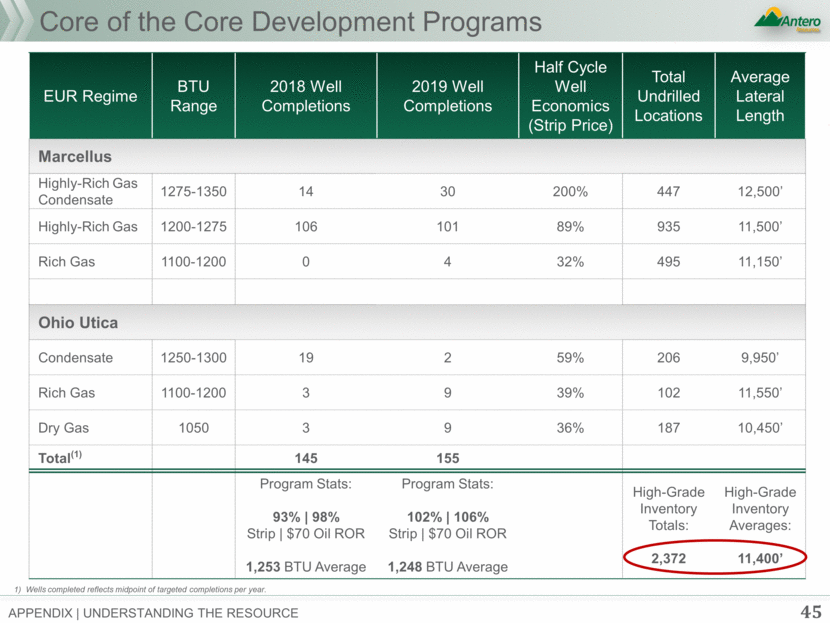Select the '2019 Well Completions' header
The image size is (830, 623).
click(x=448, y=96)
